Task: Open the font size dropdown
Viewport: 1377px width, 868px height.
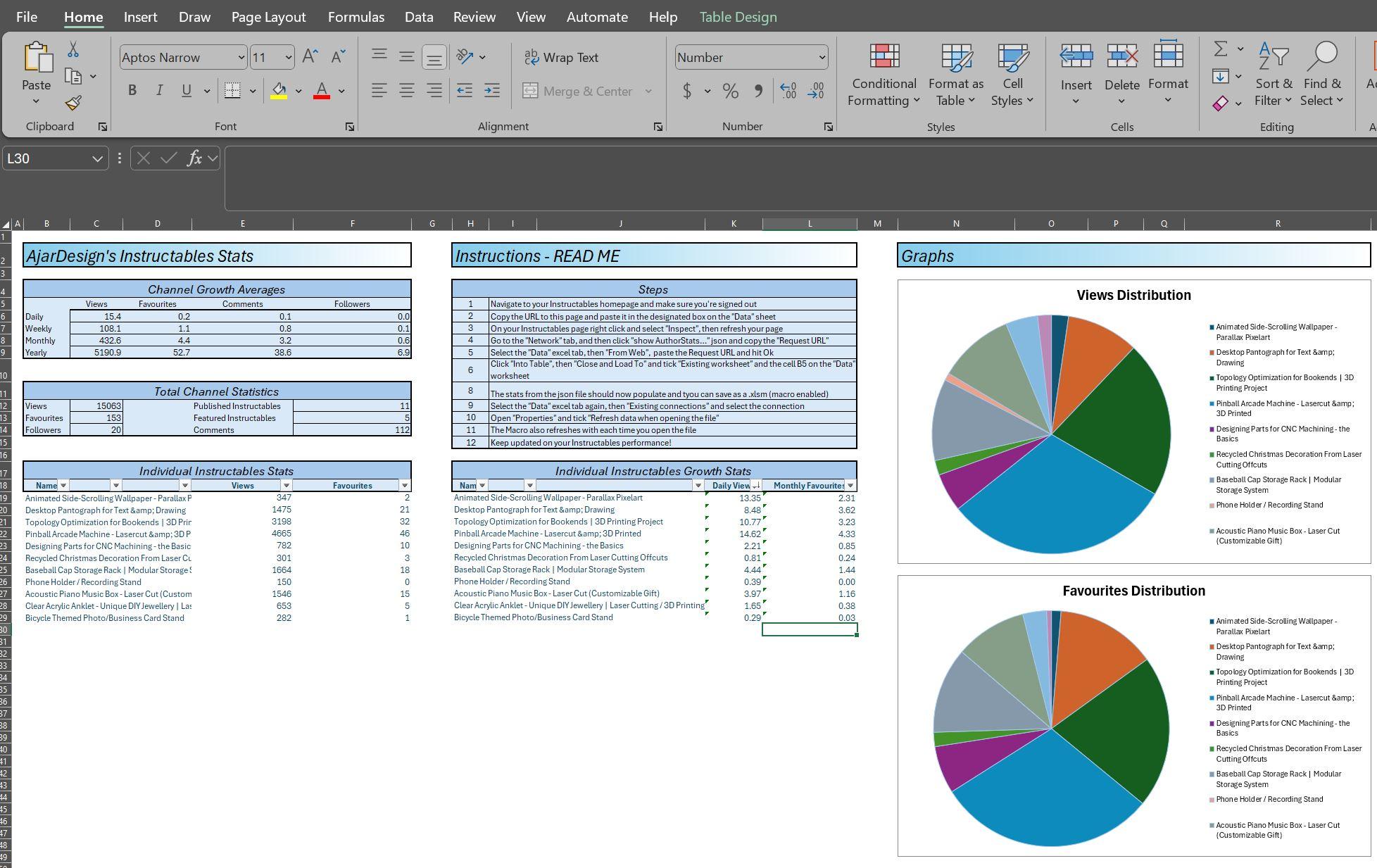Action: tap(289, 58)
